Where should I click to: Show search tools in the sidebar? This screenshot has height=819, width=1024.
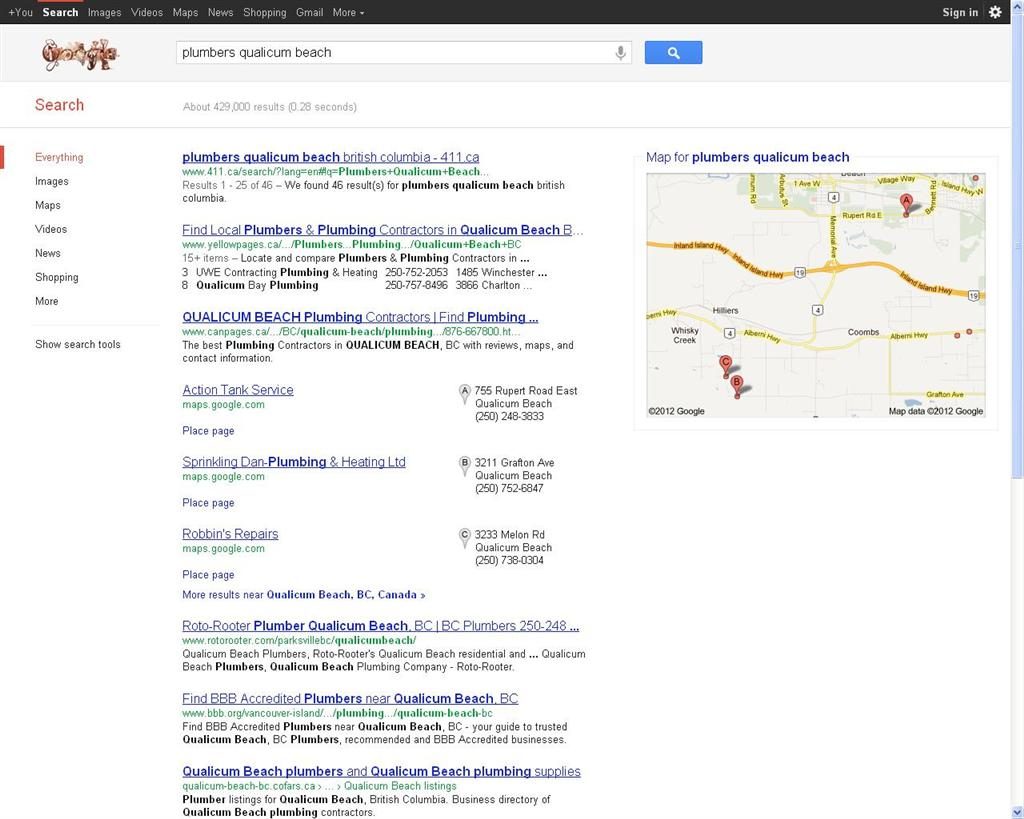tap(78, 344)
